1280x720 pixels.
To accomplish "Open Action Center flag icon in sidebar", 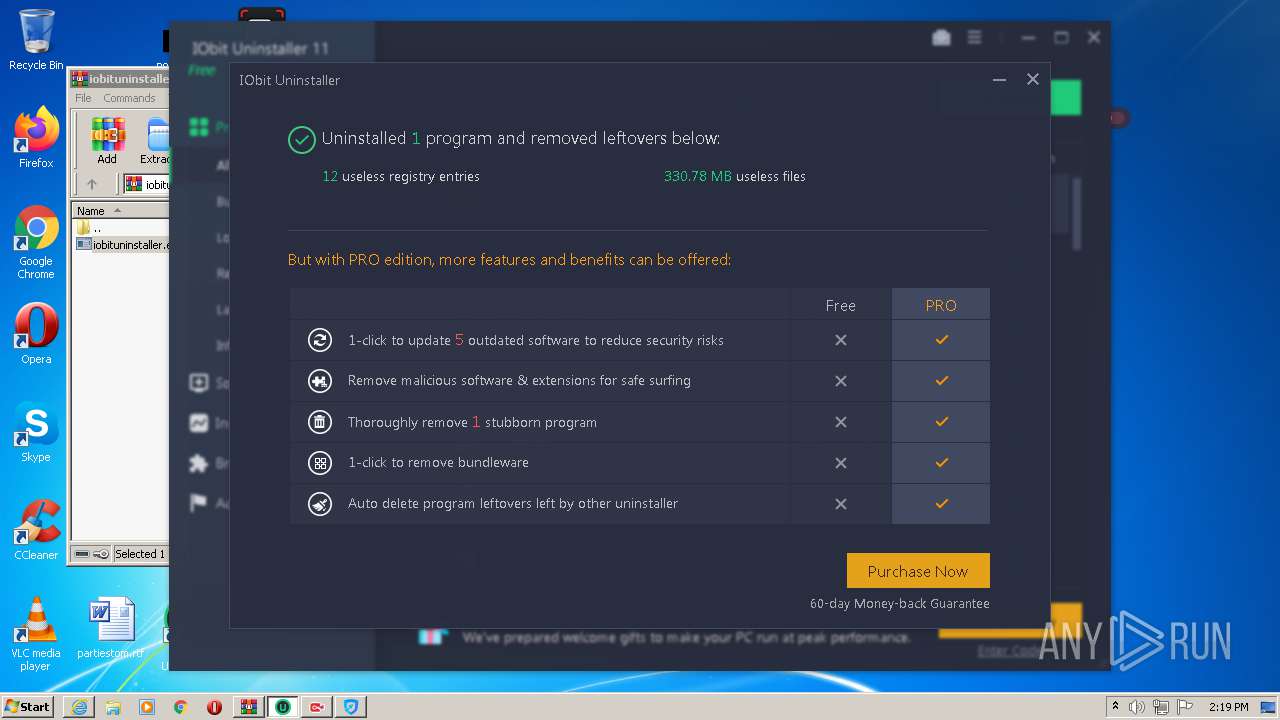I will pos(199,503).
